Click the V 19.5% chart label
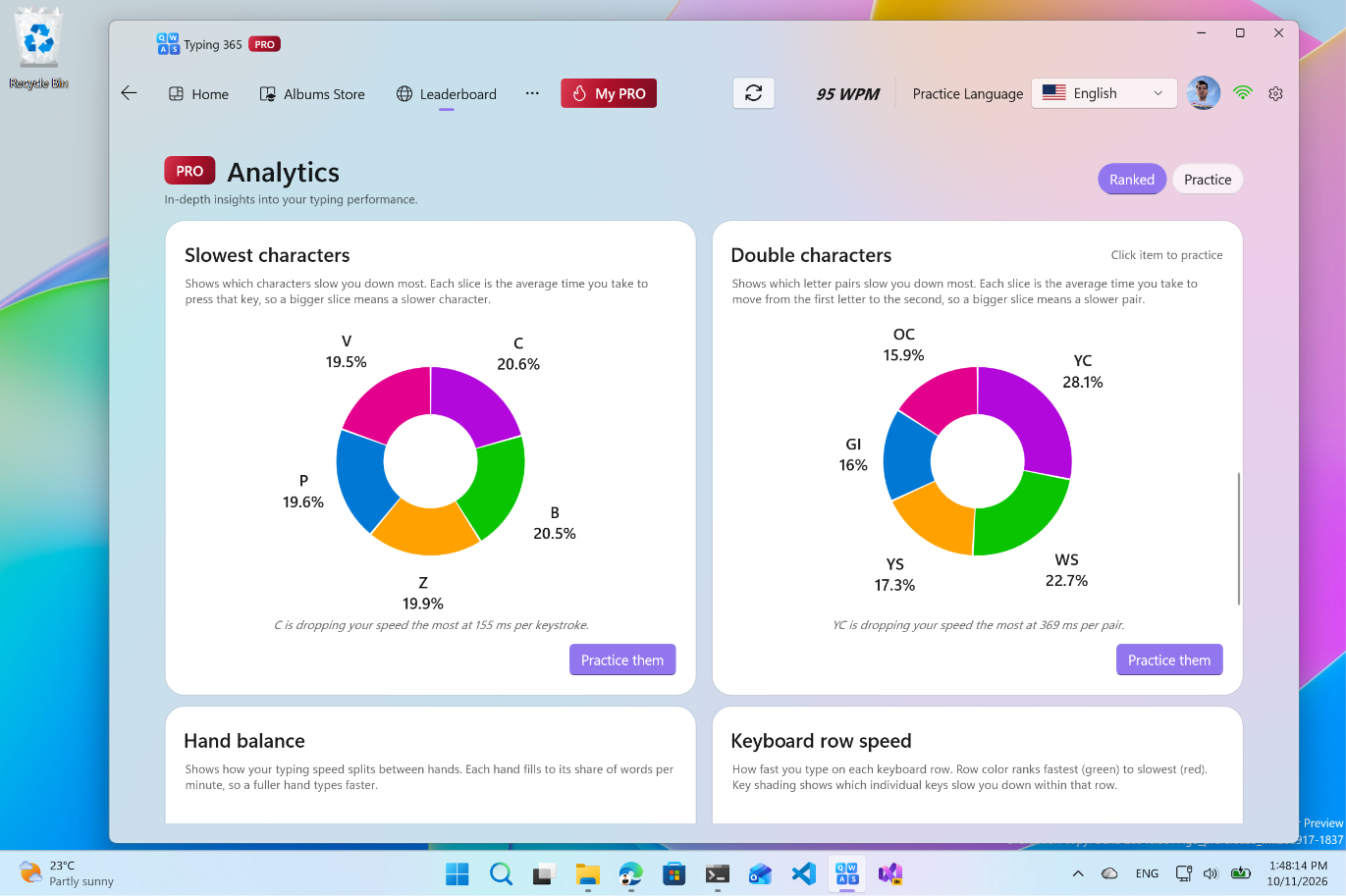 [x=347, y=351]
